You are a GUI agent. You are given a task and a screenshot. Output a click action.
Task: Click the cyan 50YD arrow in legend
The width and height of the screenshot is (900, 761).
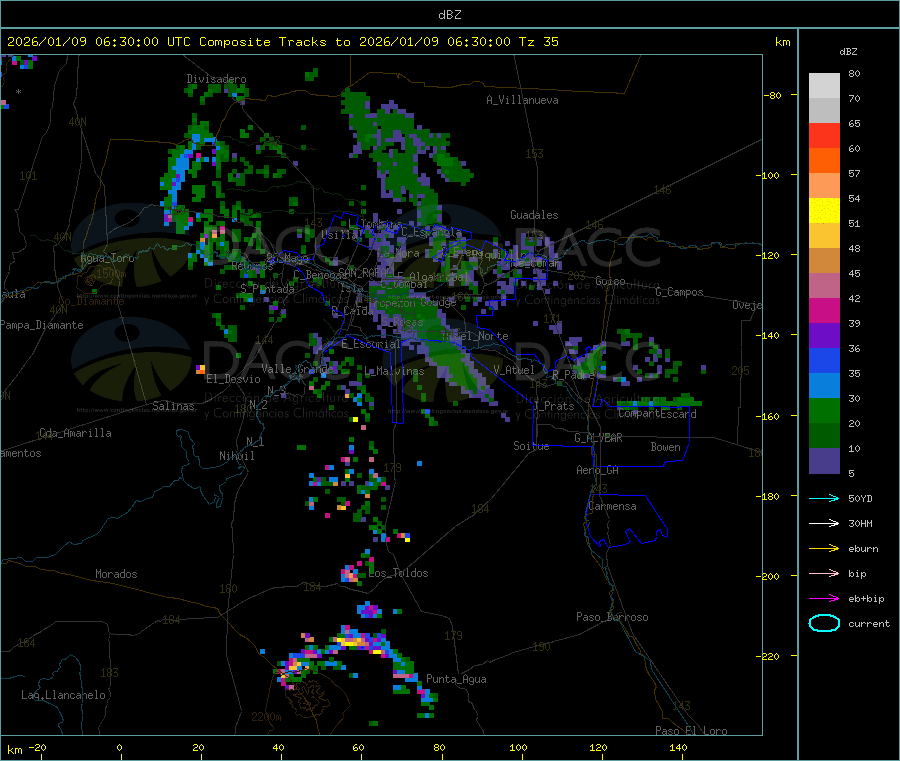pos(824,498)
